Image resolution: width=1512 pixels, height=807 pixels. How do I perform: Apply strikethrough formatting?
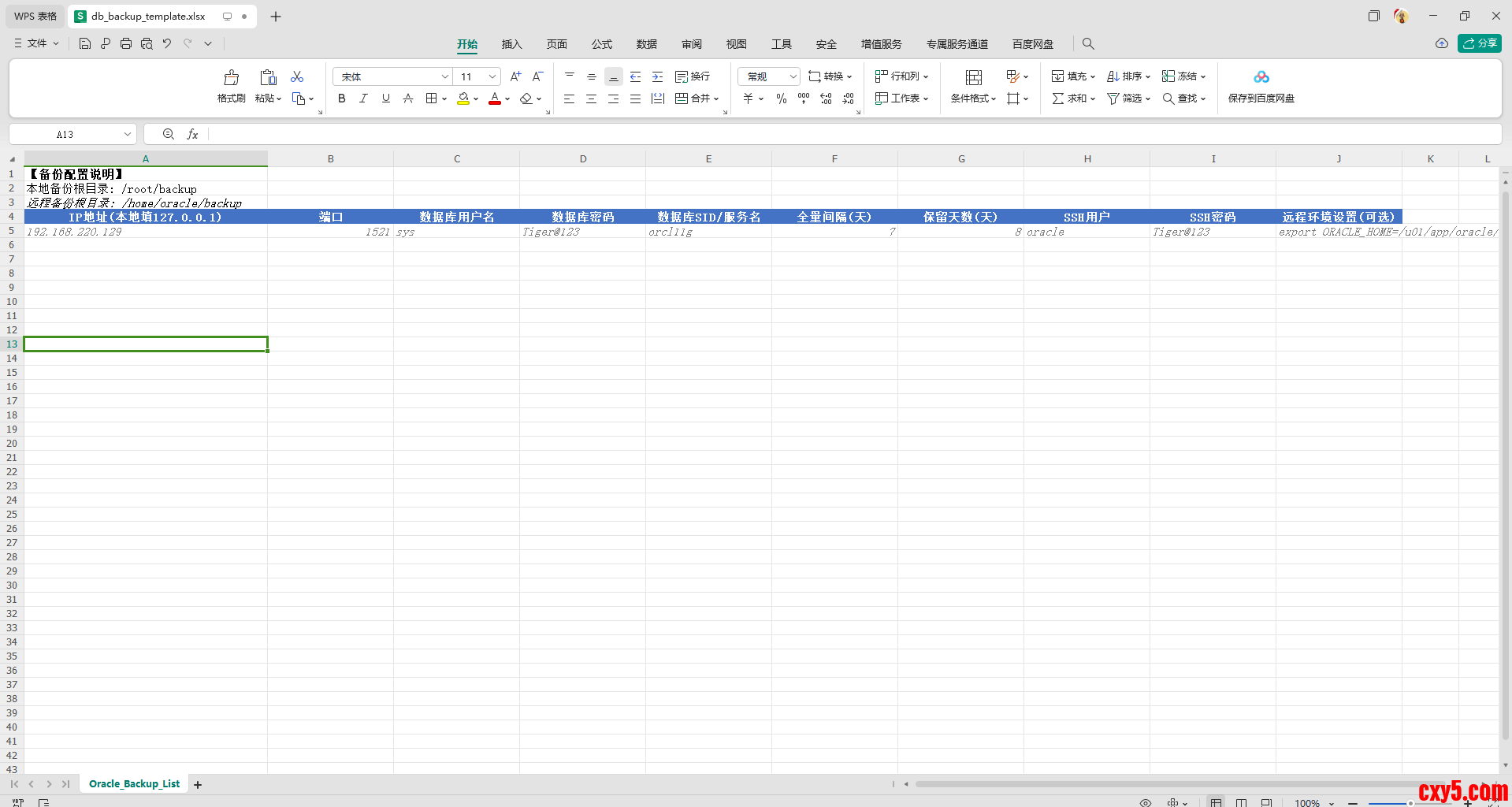click(408, 99)
